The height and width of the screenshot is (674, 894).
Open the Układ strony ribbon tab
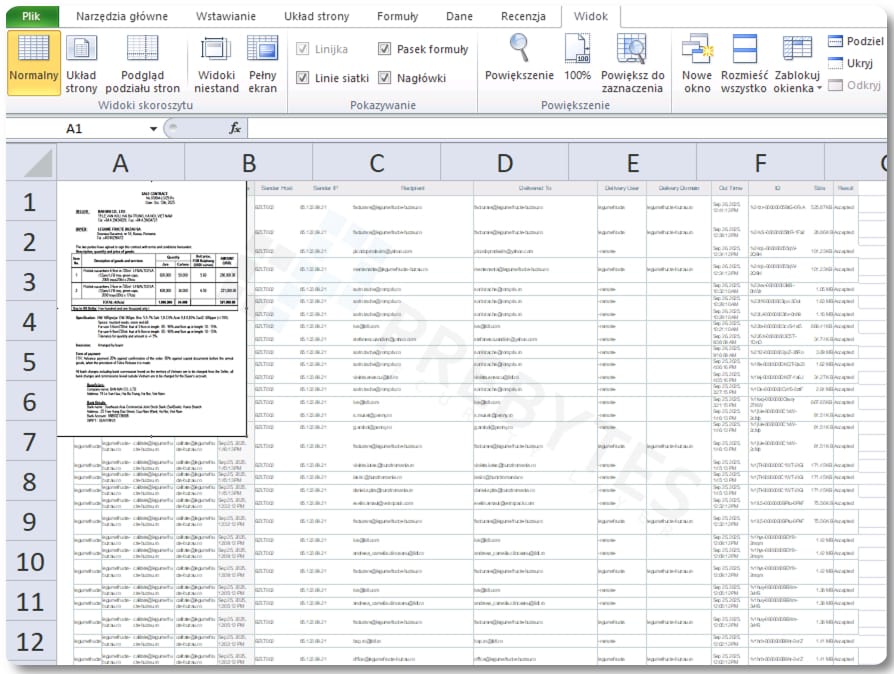point(316,16)
